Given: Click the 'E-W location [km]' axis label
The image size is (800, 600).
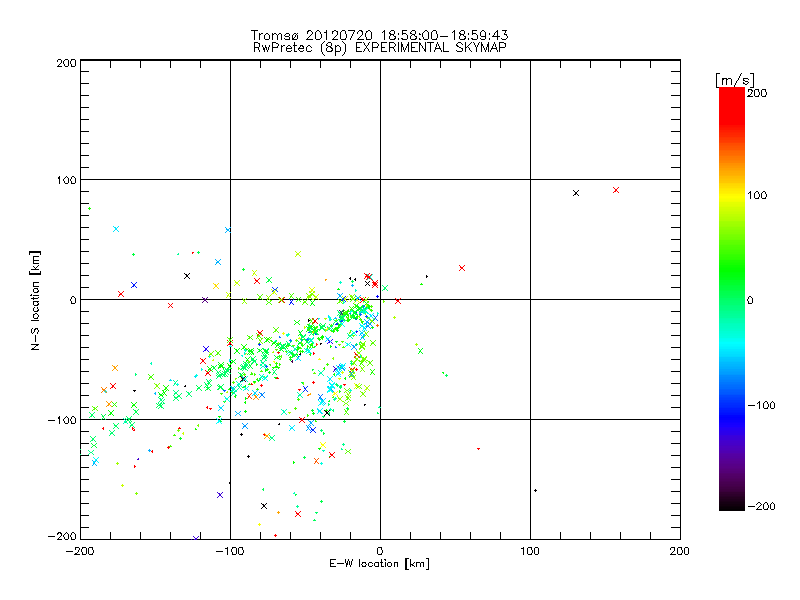Looking at the screenshot, I should (x=379, y=564).
